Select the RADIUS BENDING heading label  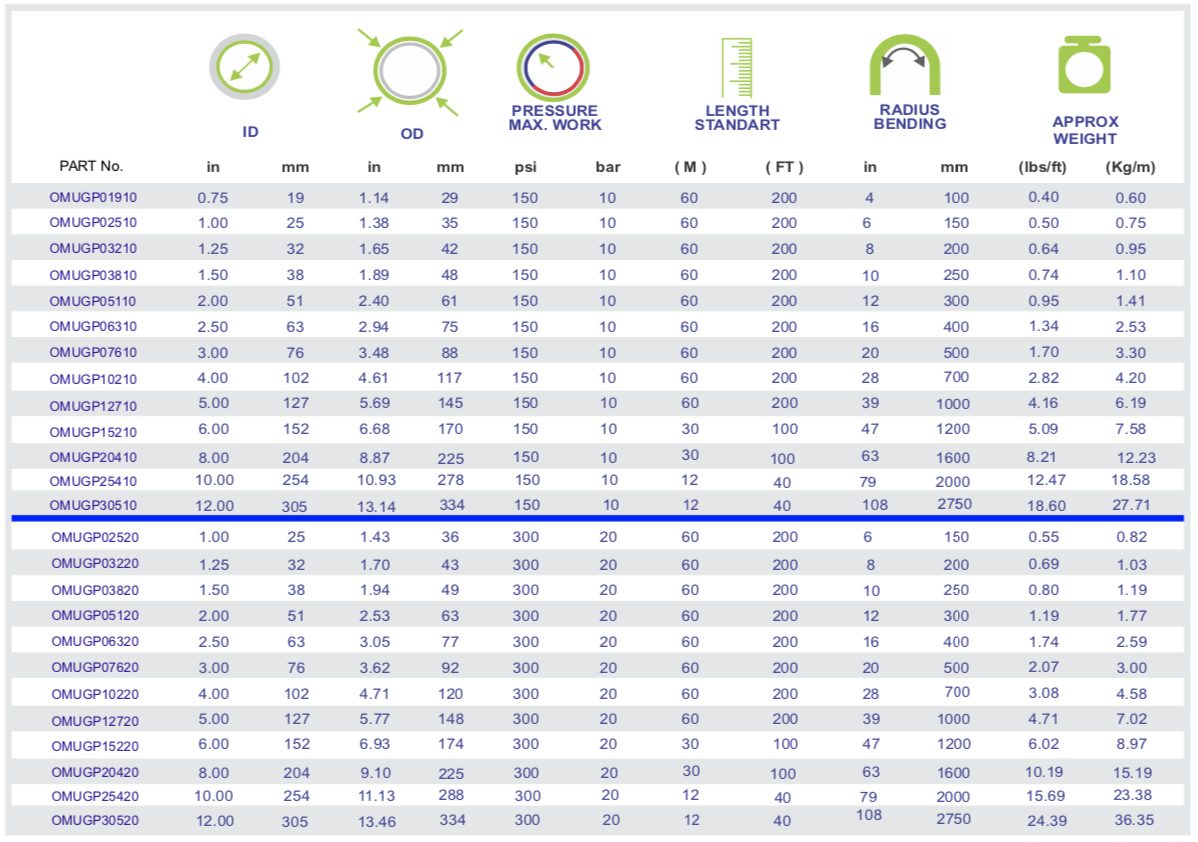(909, 117)
